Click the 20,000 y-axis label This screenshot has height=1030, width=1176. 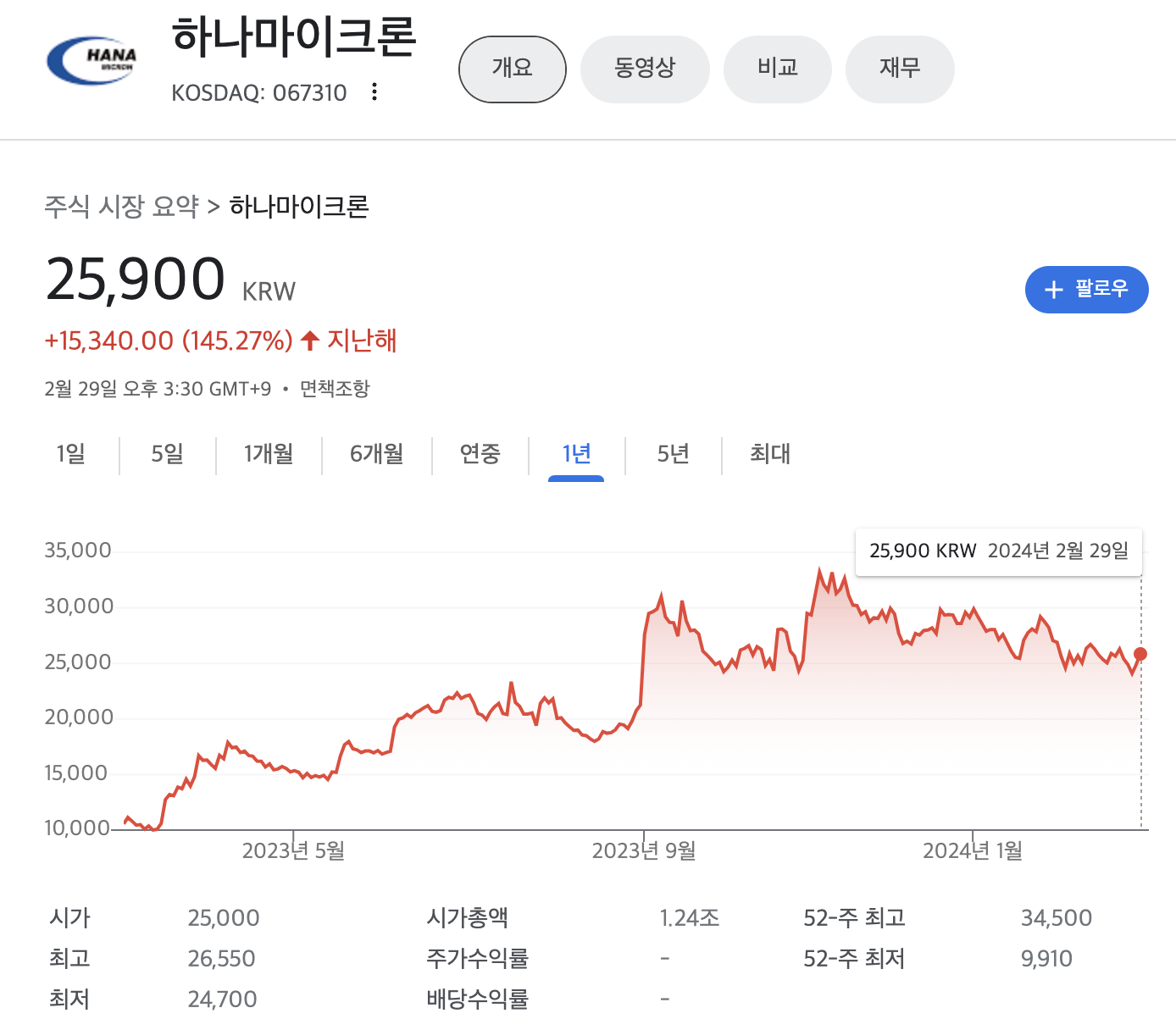[x=79, y=717]
